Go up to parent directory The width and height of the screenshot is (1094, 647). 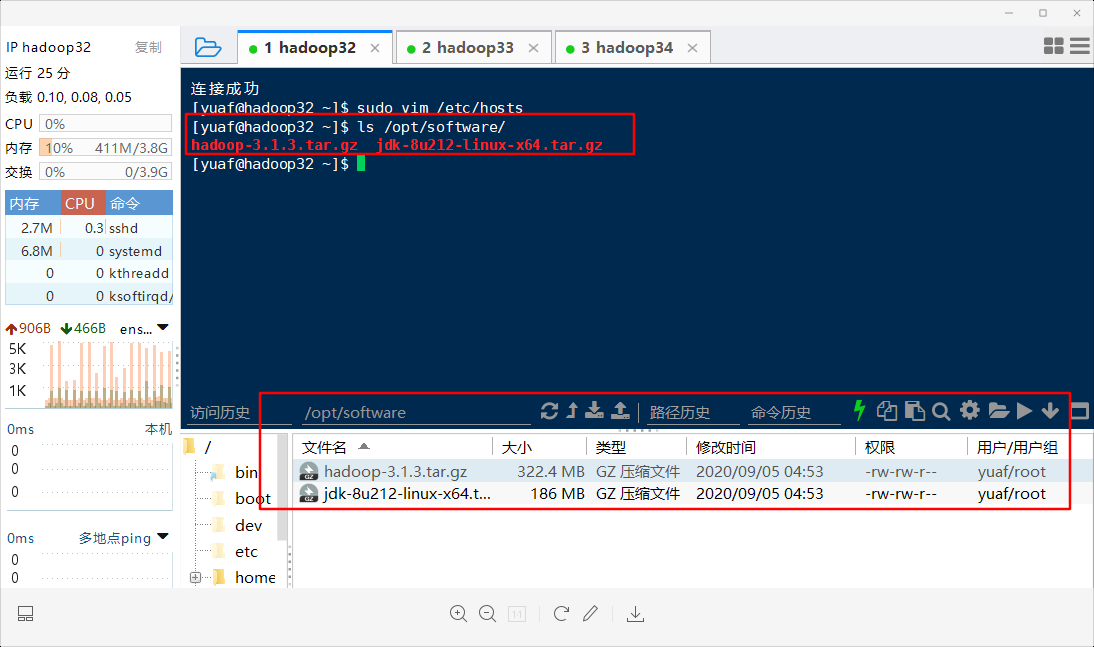point(572,410)
